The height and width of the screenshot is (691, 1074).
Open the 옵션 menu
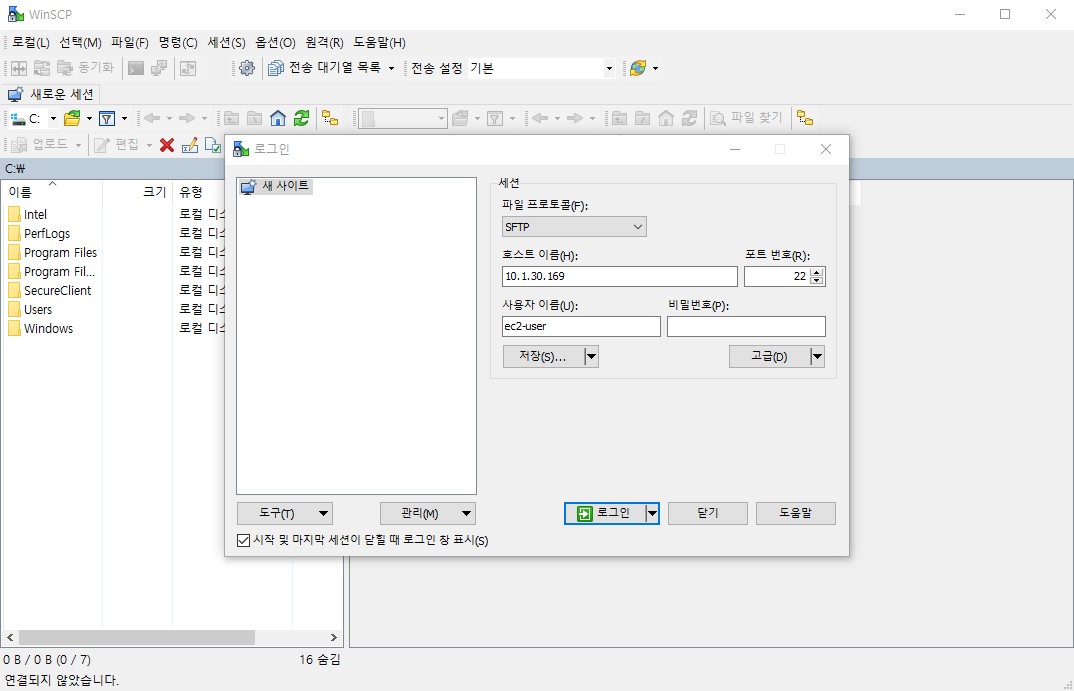point(275,42)
